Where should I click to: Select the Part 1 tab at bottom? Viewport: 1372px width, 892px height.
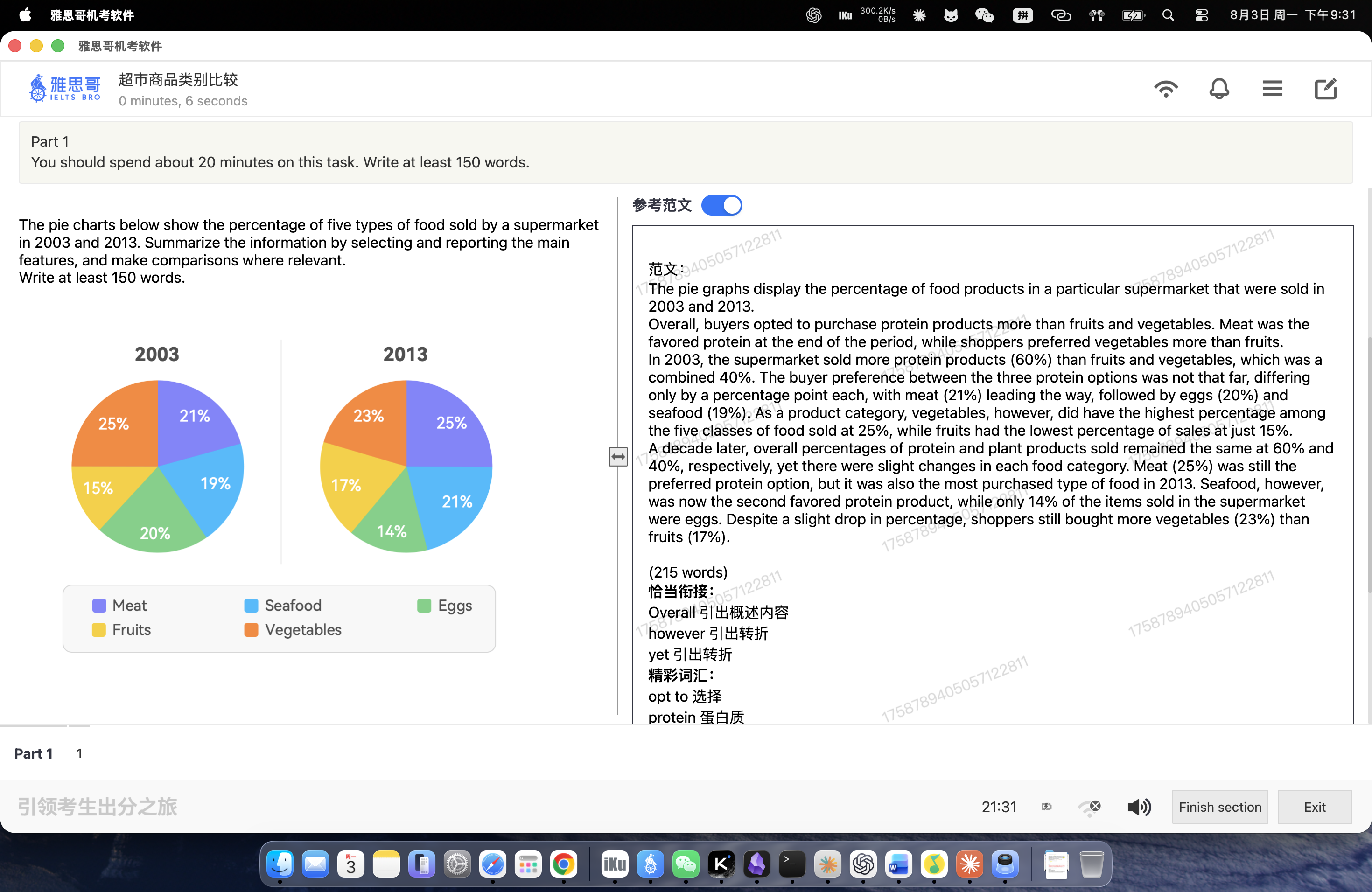click(34, 753)
